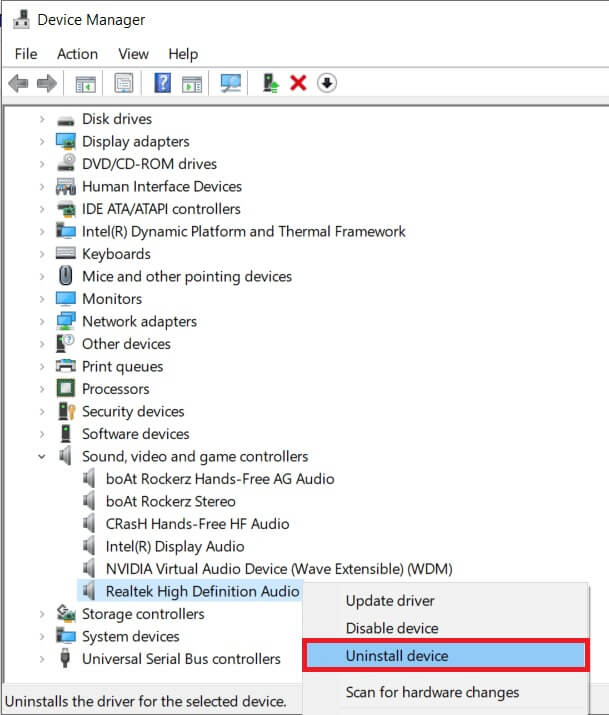Image resolution: width=609 pixels, height=715 pixels.
Task: Expand the Keyboards node
Action: (x=42, y=254)
